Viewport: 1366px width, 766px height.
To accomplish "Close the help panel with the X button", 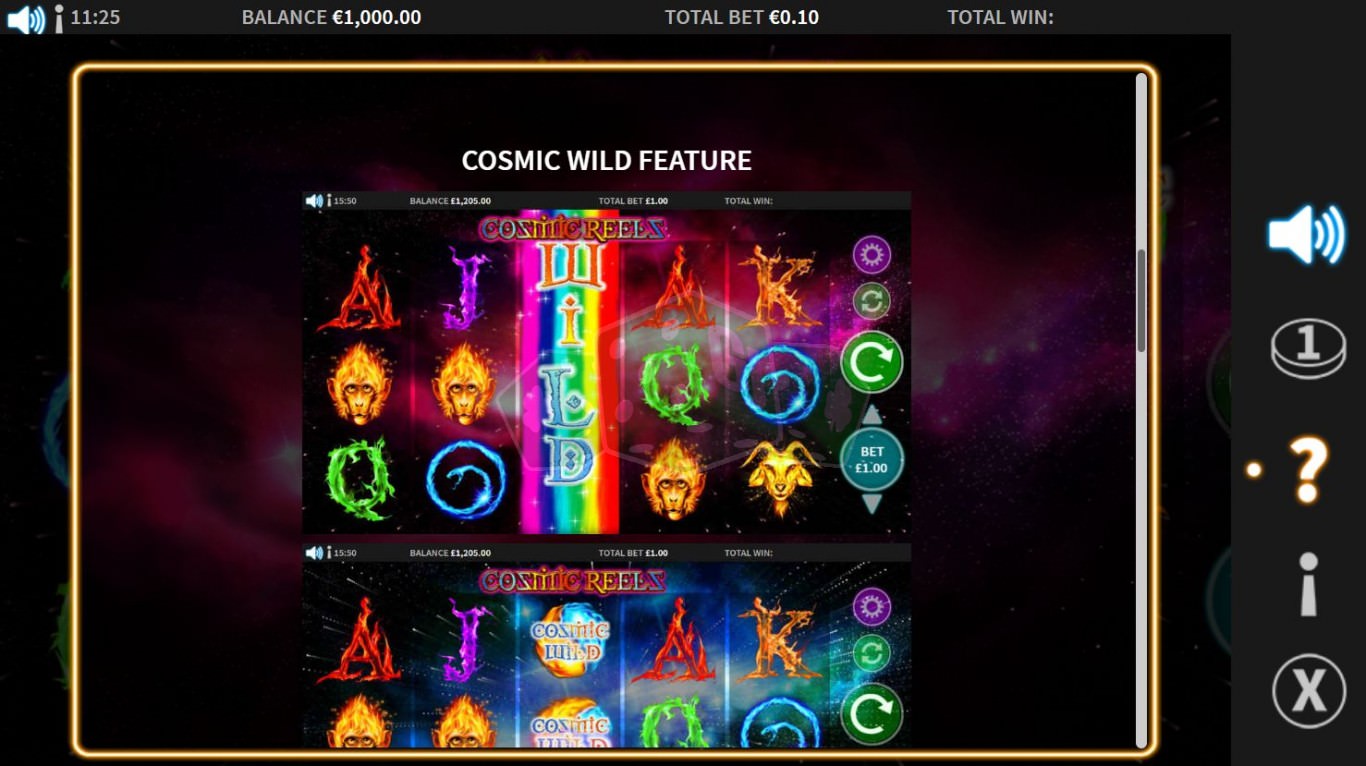I will point(1309,690).
